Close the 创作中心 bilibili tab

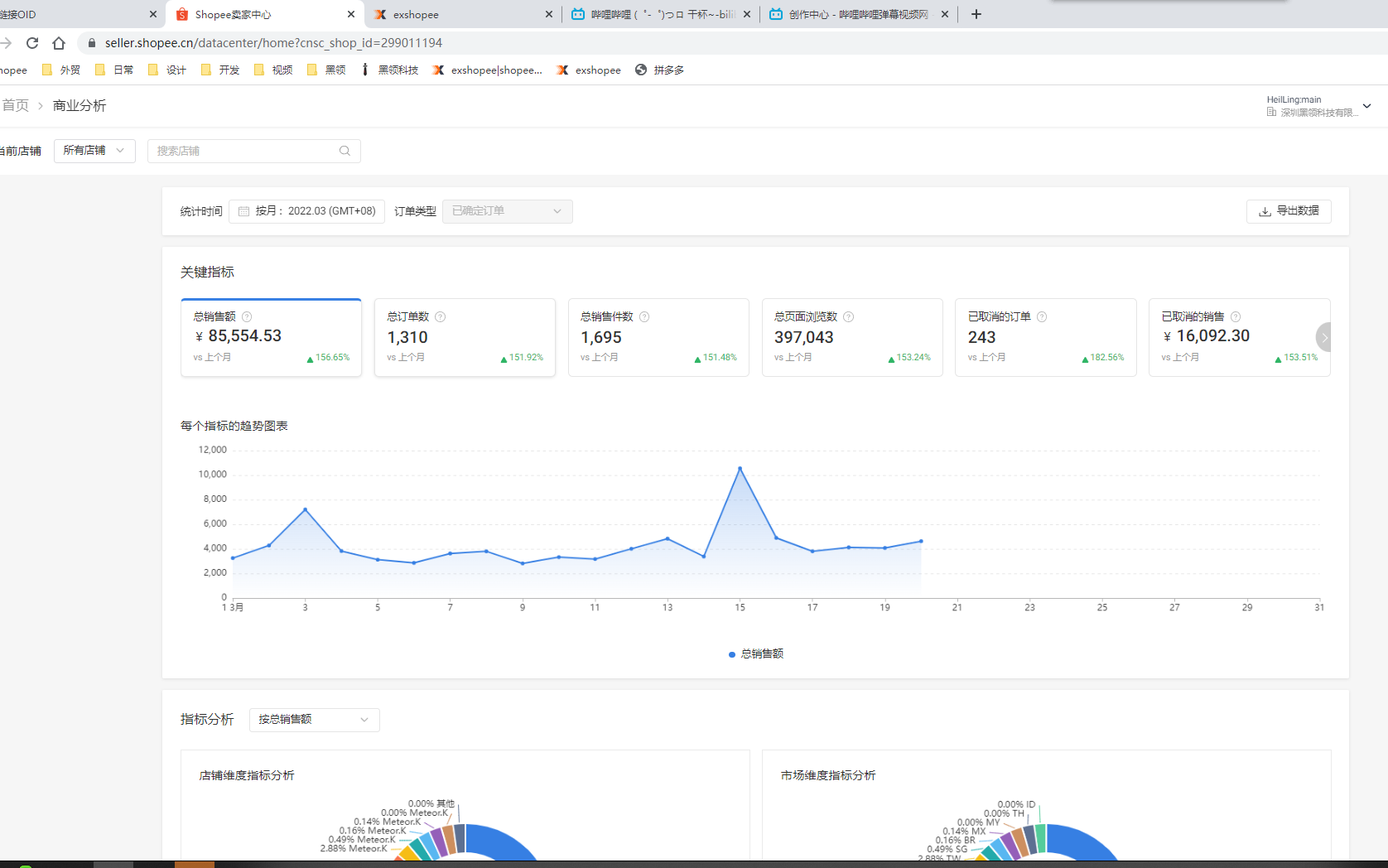[945, 14]
